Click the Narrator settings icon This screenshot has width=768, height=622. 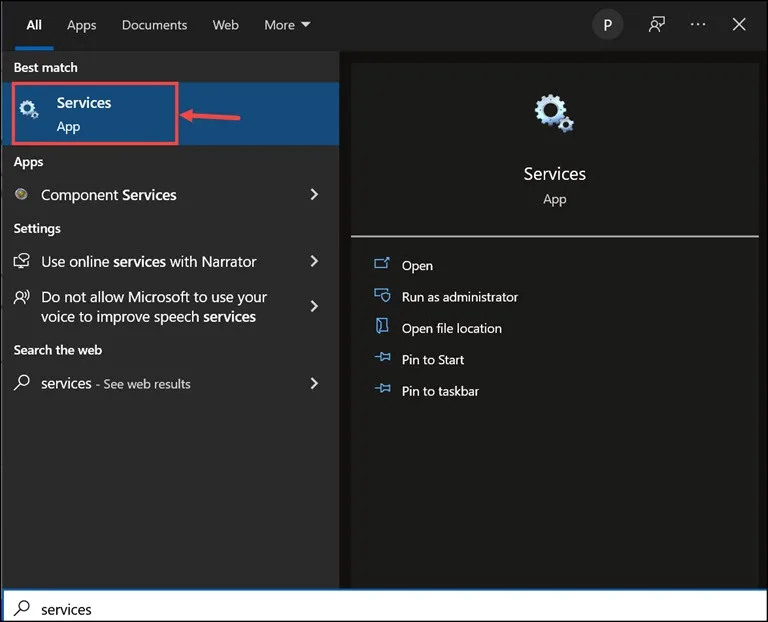[x=22, y=261]
